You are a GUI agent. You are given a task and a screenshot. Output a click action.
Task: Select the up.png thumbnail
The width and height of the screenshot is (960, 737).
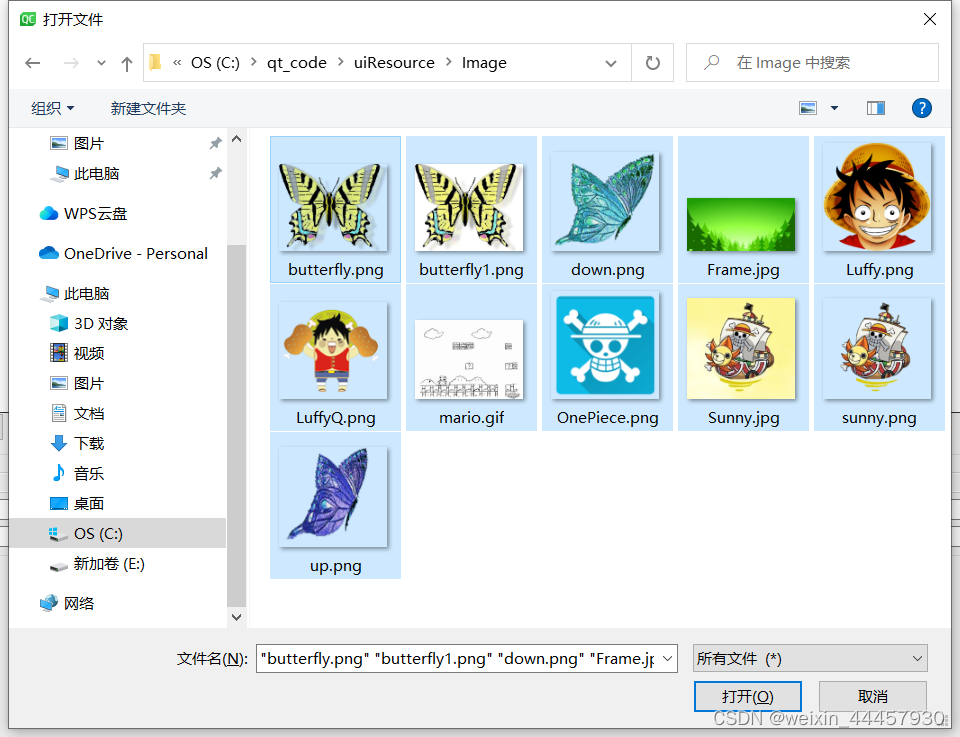pos(336,506)
